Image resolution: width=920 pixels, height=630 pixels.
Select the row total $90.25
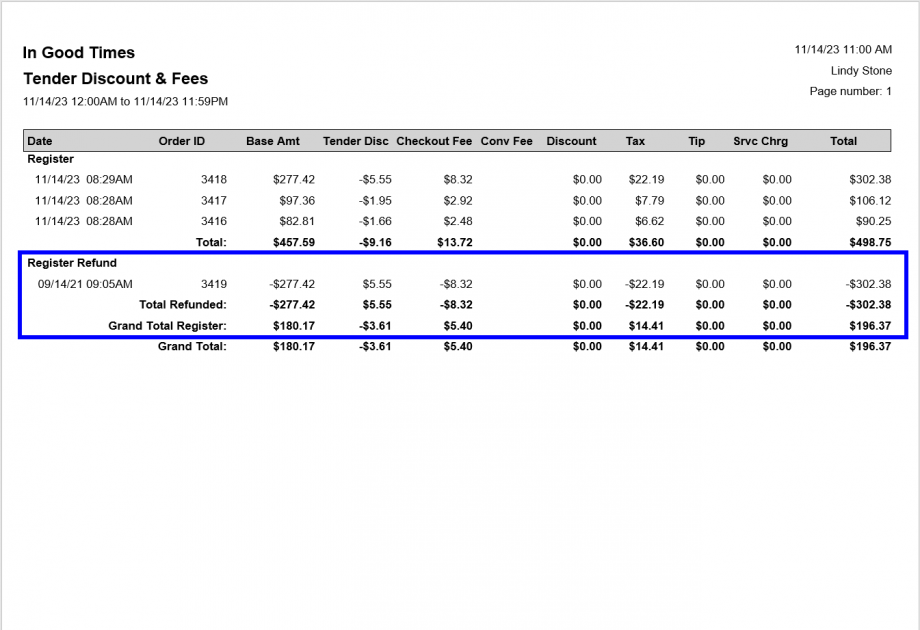click(x=874, y=221)
